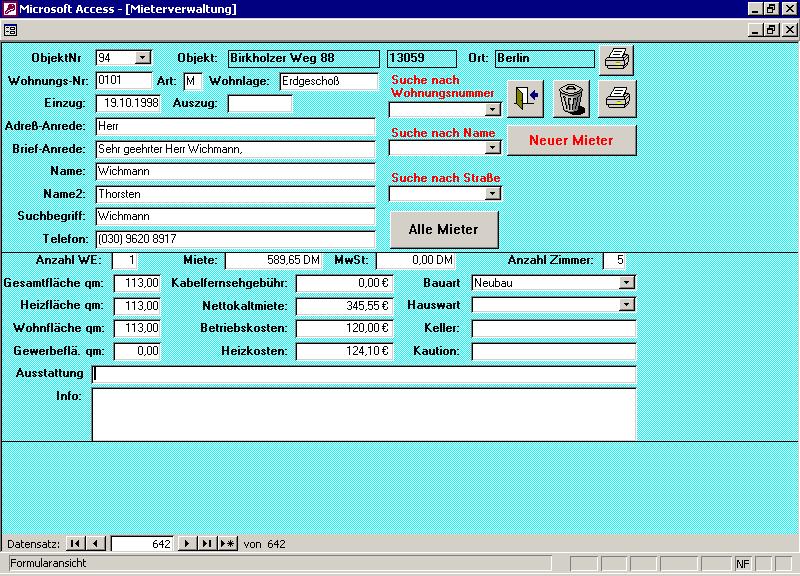Click the Adreß-Anrede field with Herr
This screenshot has width=800, height=576.
tap(235, 126)
